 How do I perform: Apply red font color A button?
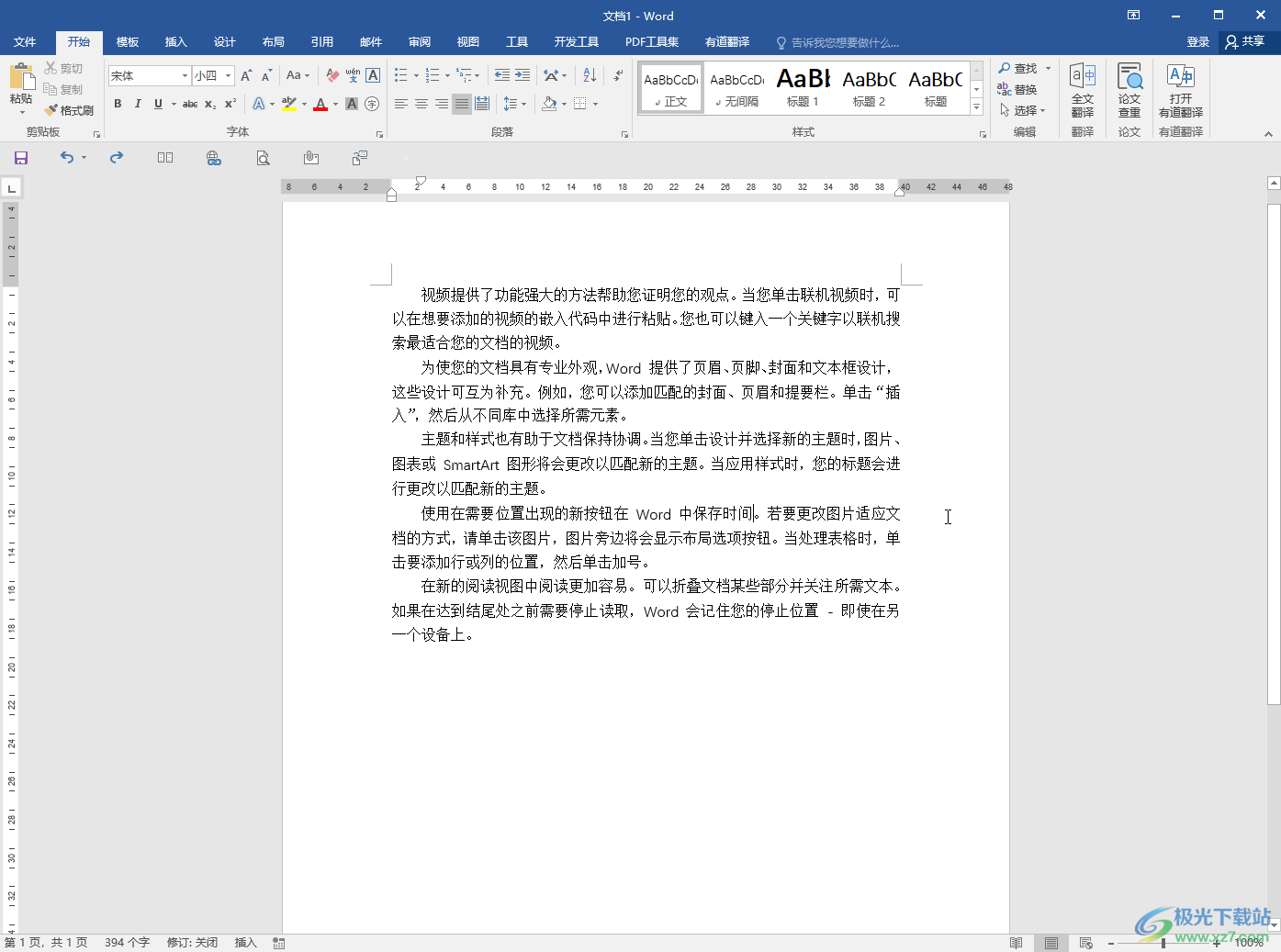coord(320,104)
